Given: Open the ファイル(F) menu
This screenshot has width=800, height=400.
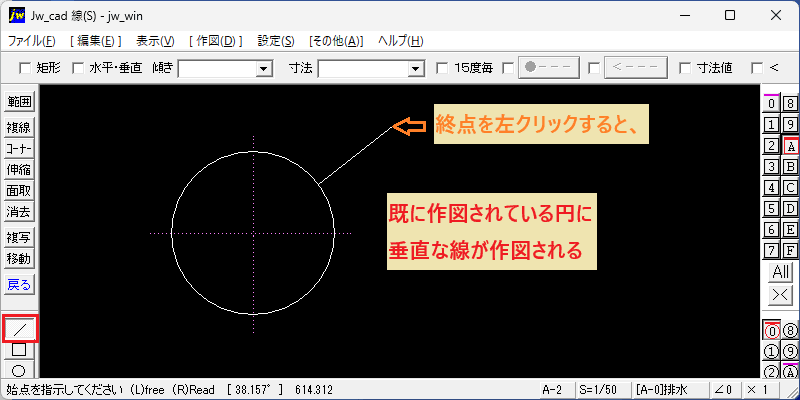Looking at the screenshot, I should (x=32, y=41).
